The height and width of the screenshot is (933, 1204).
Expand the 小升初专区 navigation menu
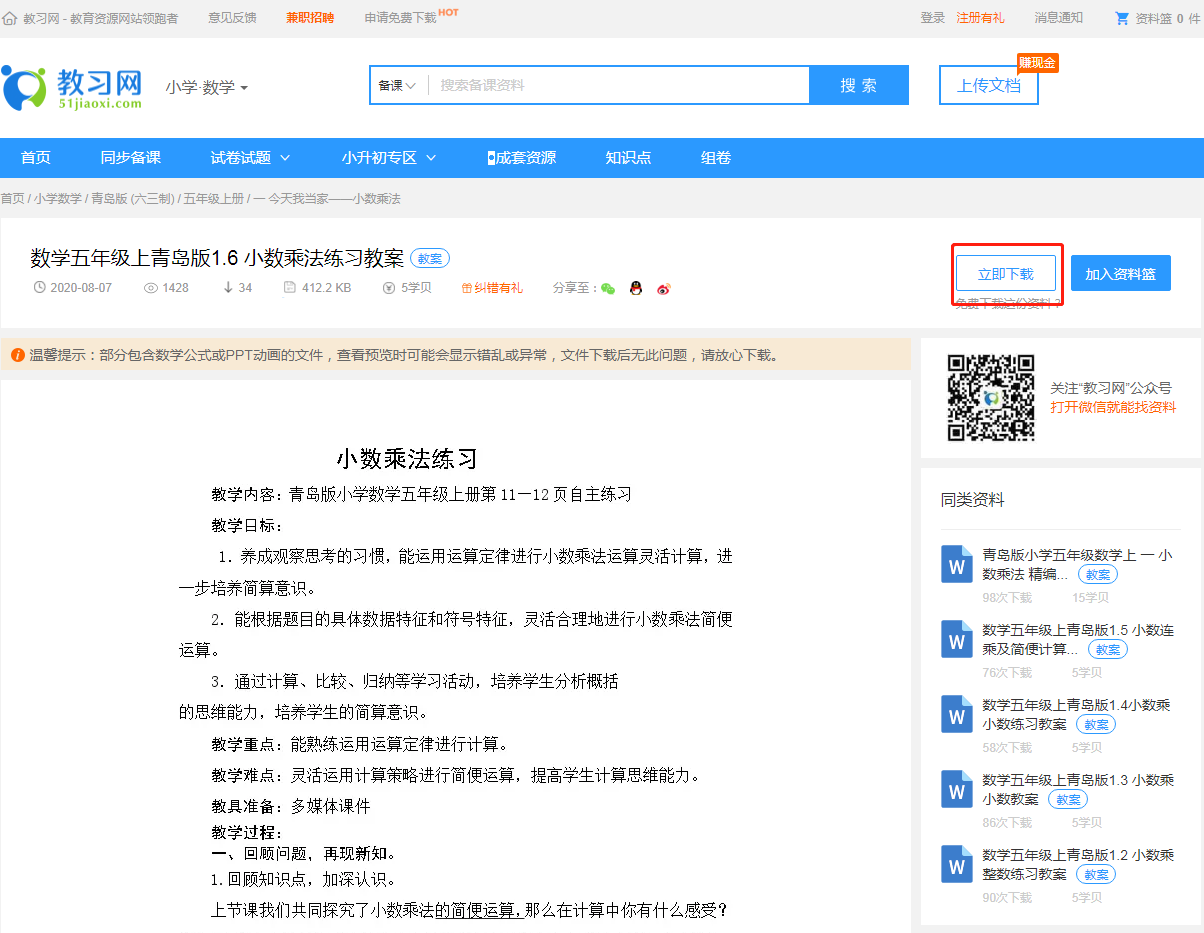[389, 158]
